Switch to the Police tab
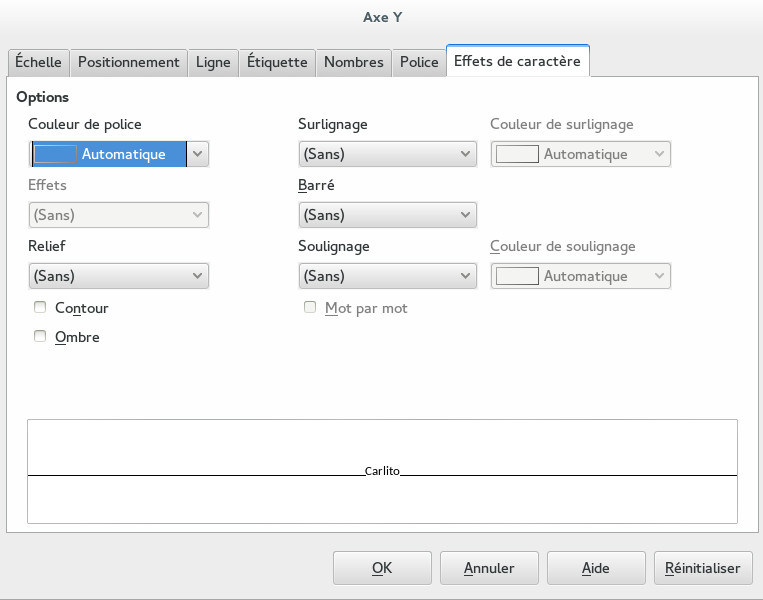This screenshot has height=600, width=763. point(419,62)
